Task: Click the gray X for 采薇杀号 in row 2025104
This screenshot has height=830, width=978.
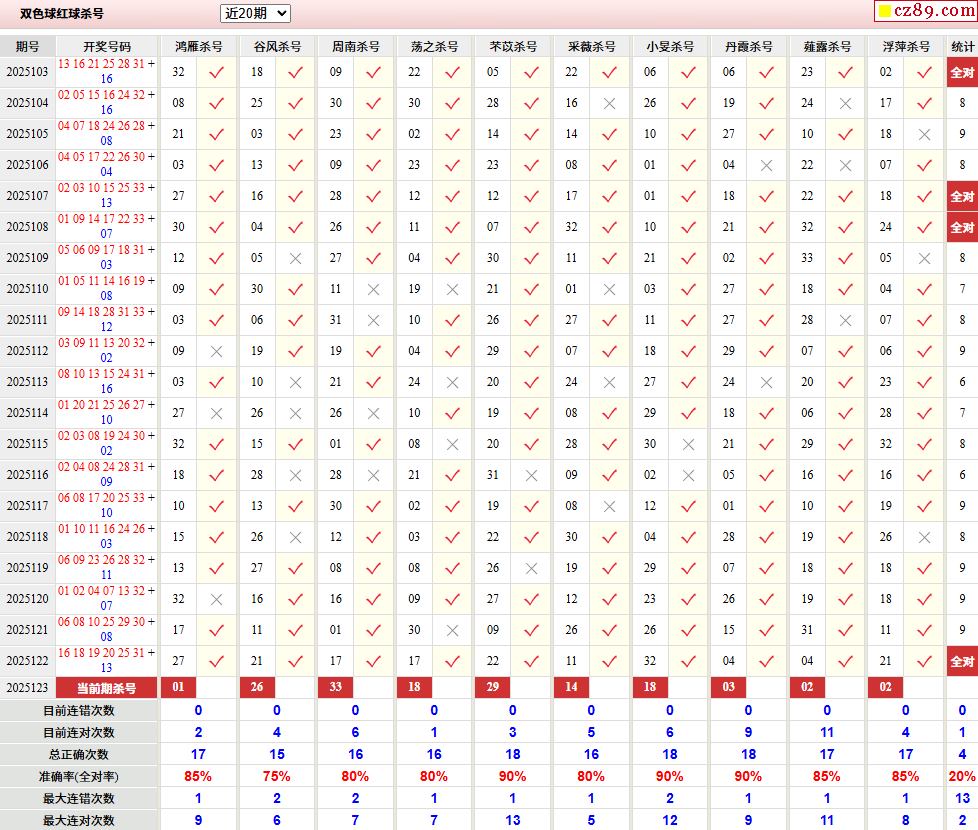Action: 609,103
